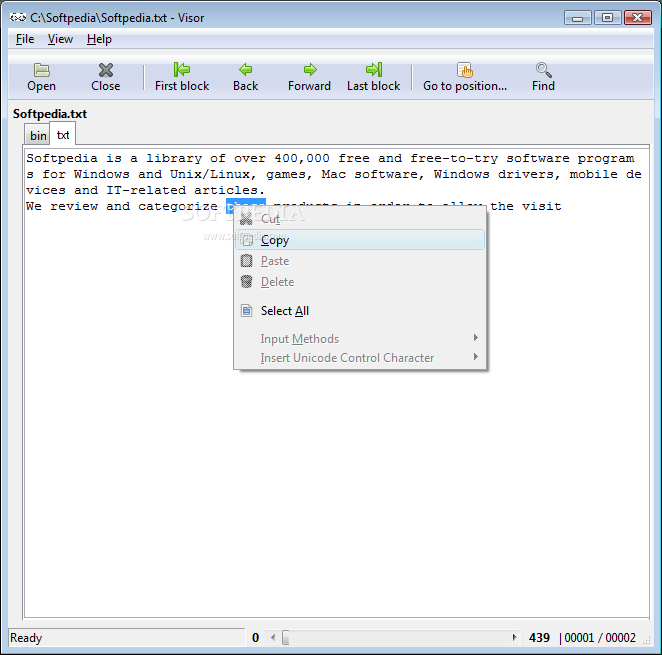Image resolution: width=662 pixels, height=655 pixels.
Task: Choose Copy from the context menu
Action: point(360,240)
